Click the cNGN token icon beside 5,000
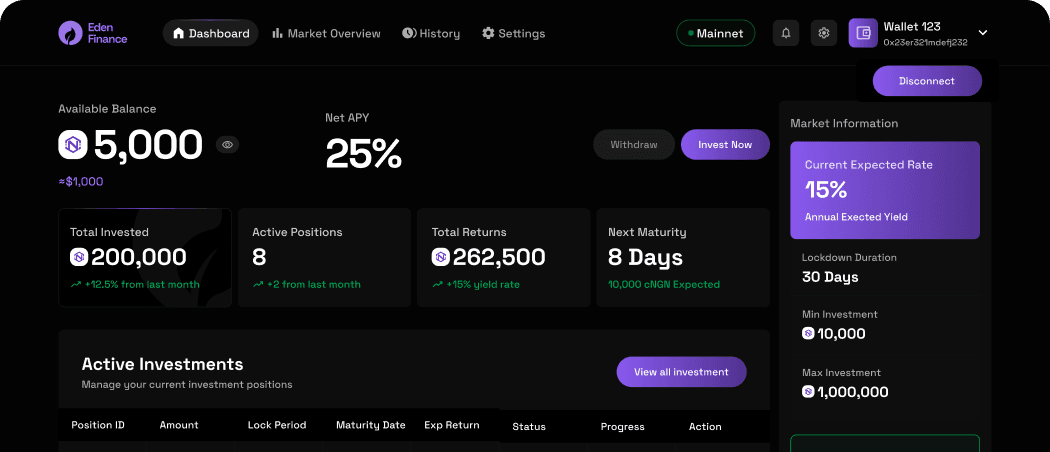The image size is (1050, 452). pos(73,145)
